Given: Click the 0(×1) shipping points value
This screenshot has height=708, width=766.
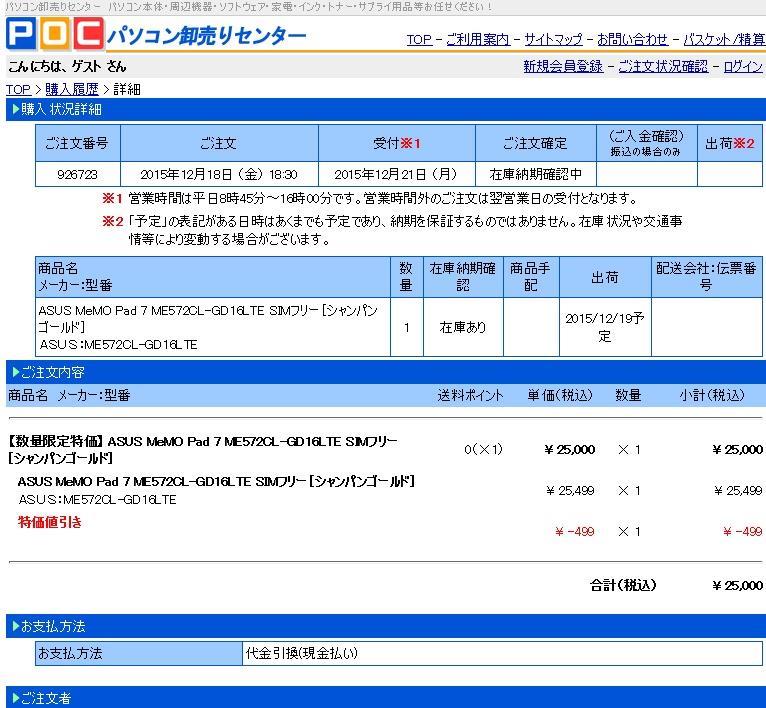Looking at the screenshot, I should pyautogui.click(x=483, y=449).
